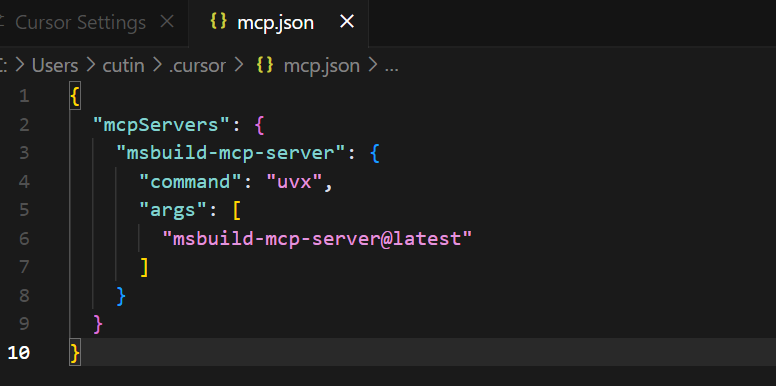776x386 pixels.
Task: Click line number 5 in gutter
Action: 24,210
